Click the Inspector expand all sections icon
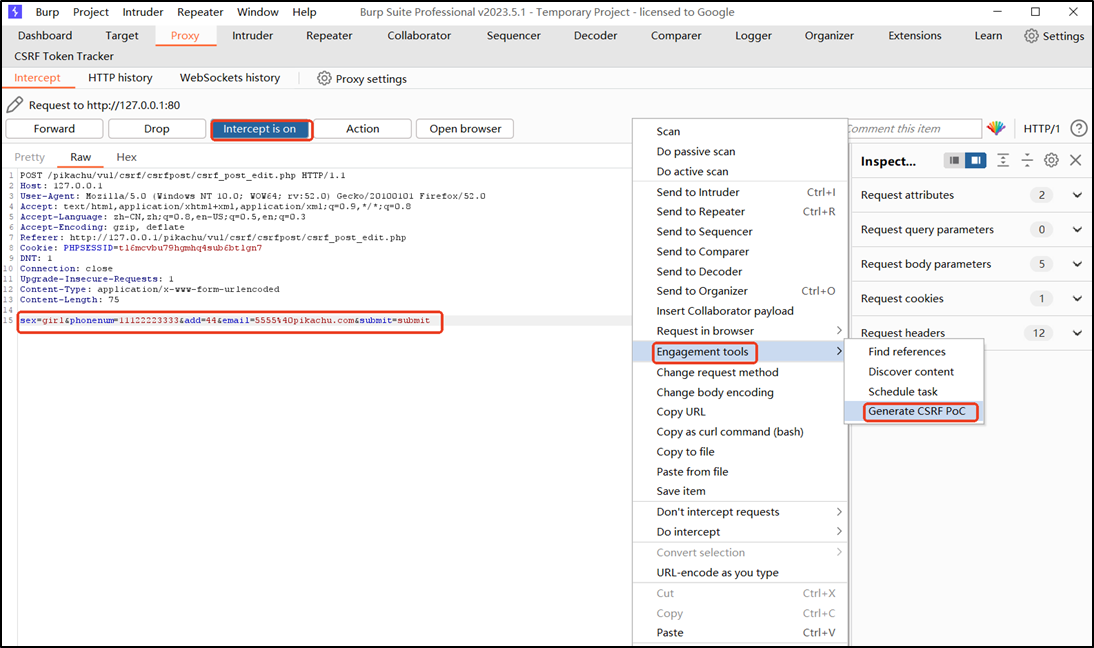The height and width of the screenshot is (648, 1094). click(1003, 160)
